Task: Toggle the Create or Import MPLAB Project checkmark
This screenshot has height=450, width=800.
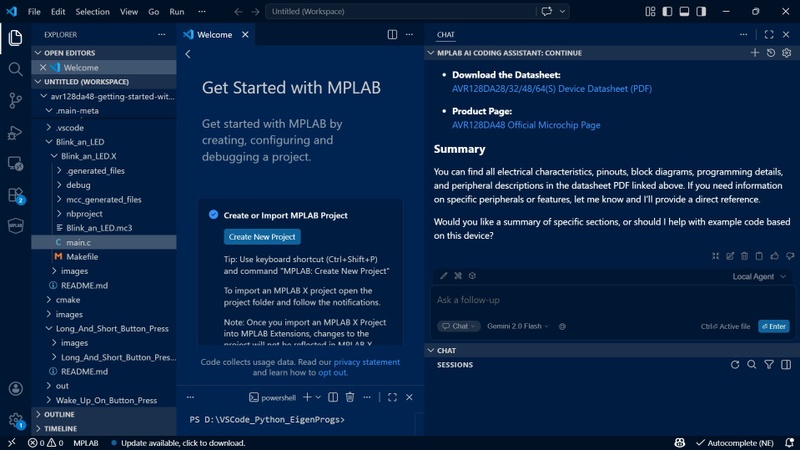Action: pos(213,215)
